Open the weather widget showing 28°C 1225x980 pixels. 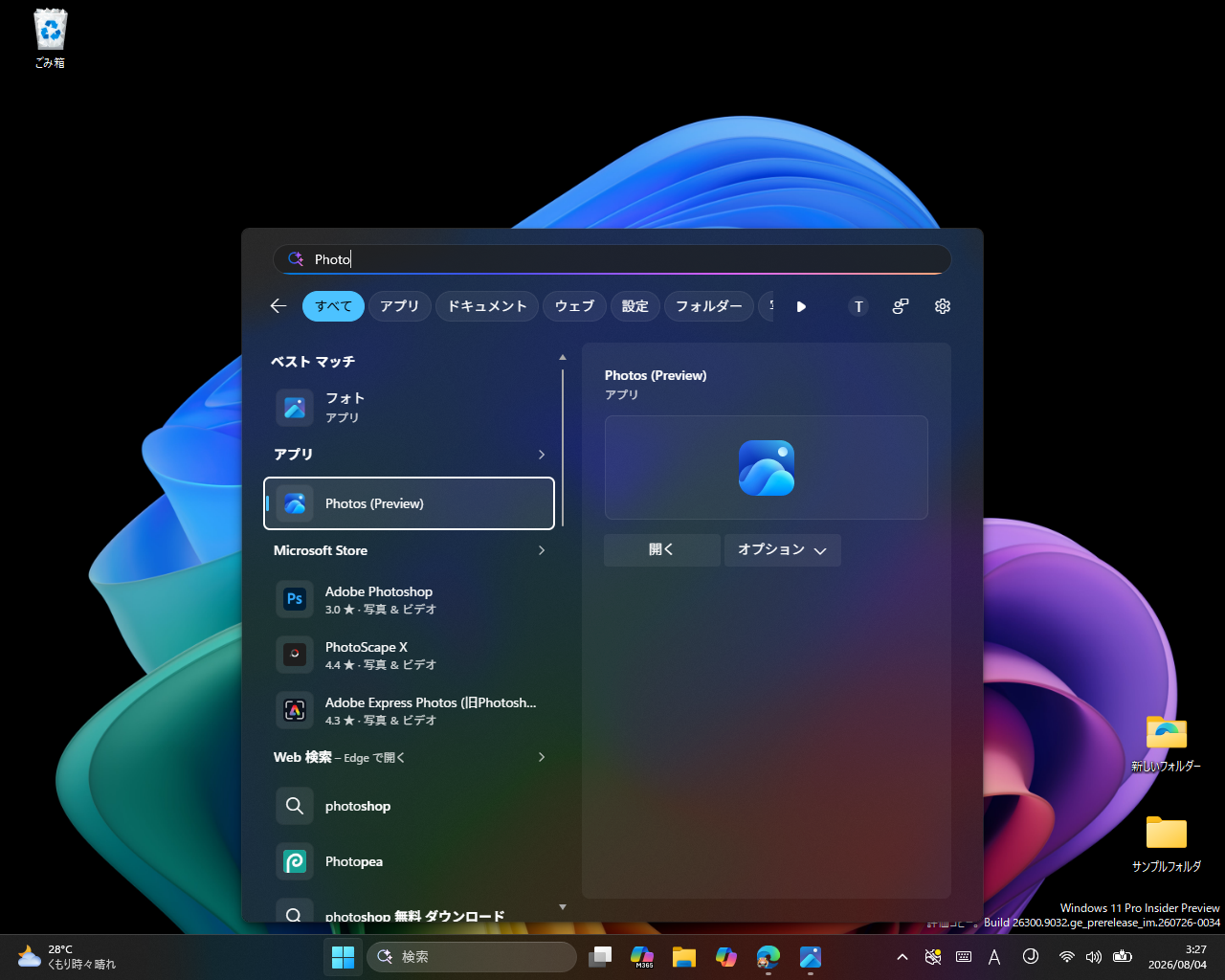(67, 957)
